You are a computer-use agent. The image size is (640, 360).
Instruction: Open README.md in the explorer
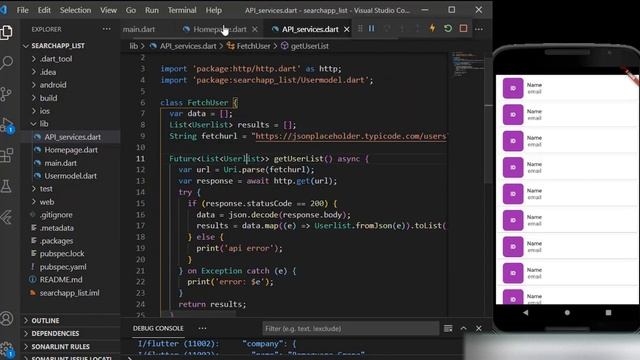tap(61, 280)
